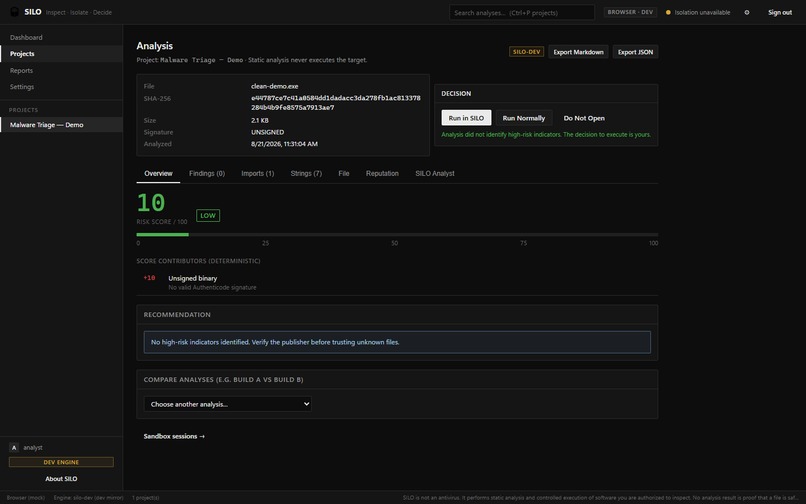Click the UNSIGNED signature value

(267, 132)
